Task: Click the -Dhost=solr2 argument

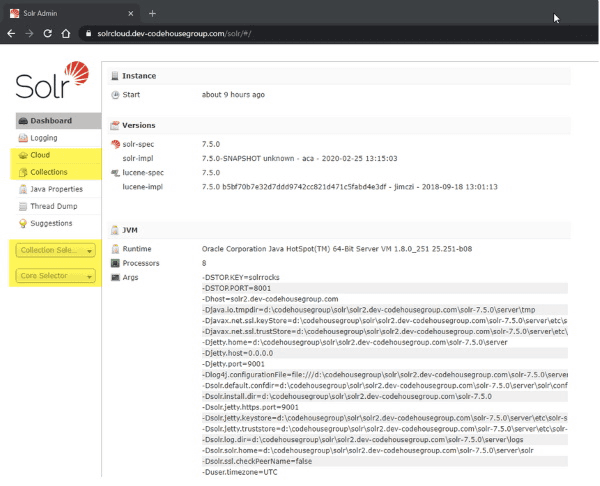Action: point(270,299)
